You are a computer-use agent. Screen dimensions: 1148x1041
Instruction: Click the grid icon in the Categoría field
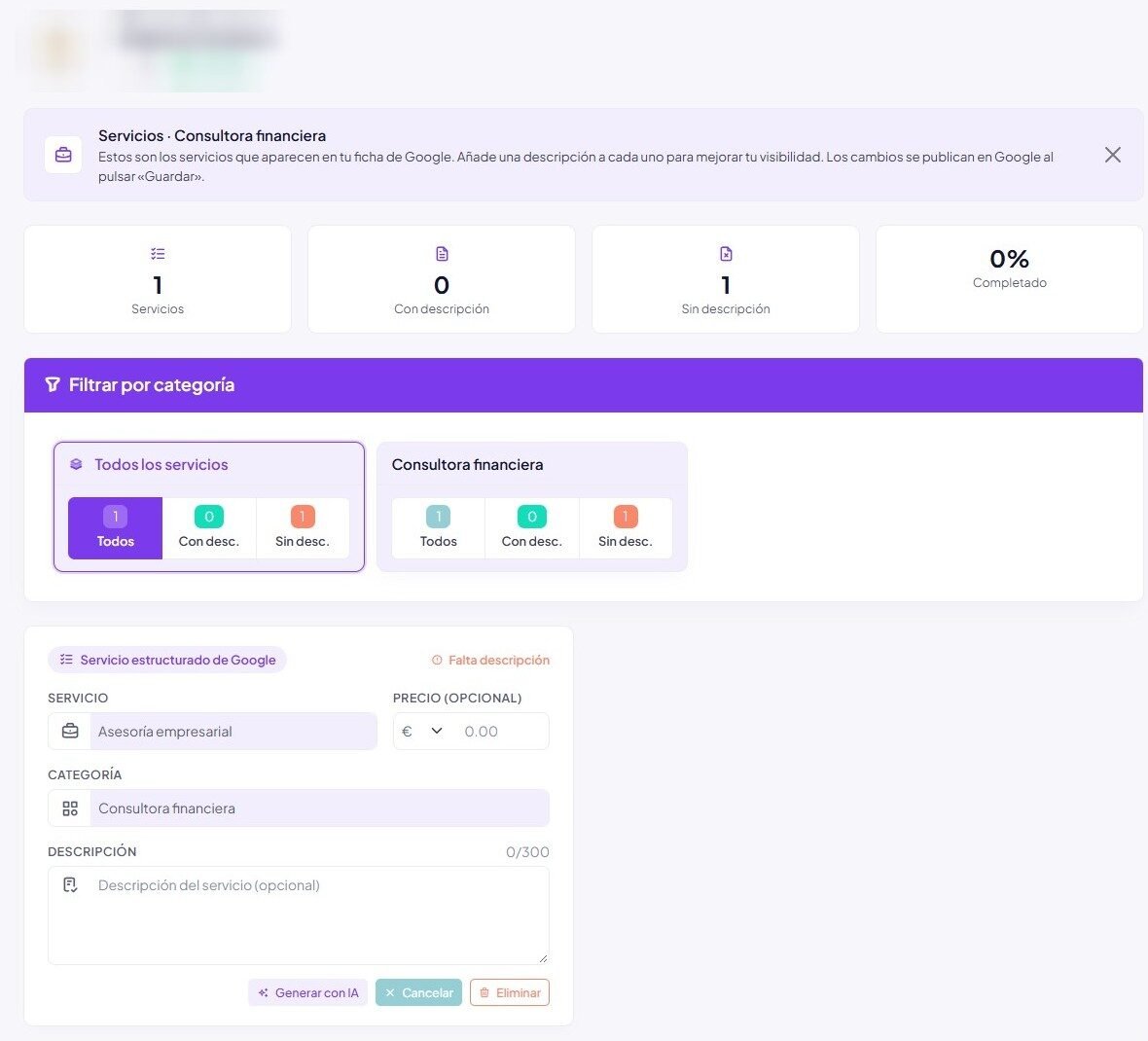click(70, 808)
